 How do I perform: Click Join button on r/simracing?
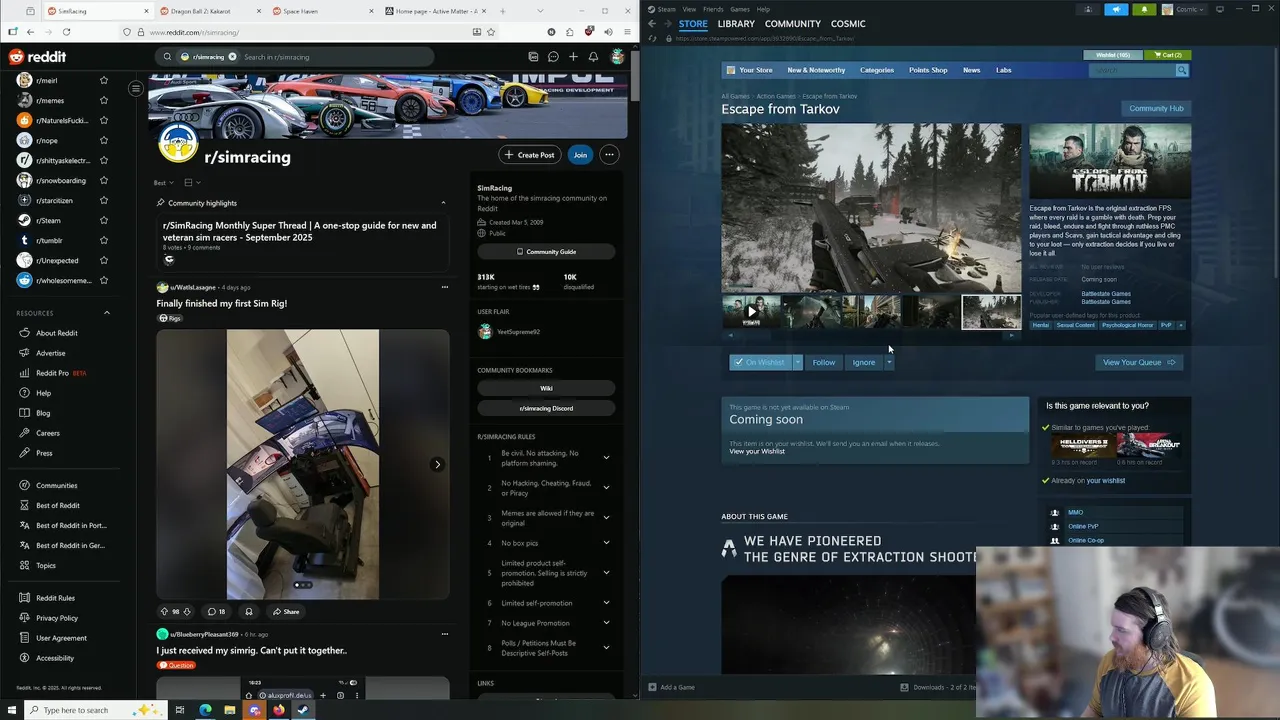pos(580,155)
